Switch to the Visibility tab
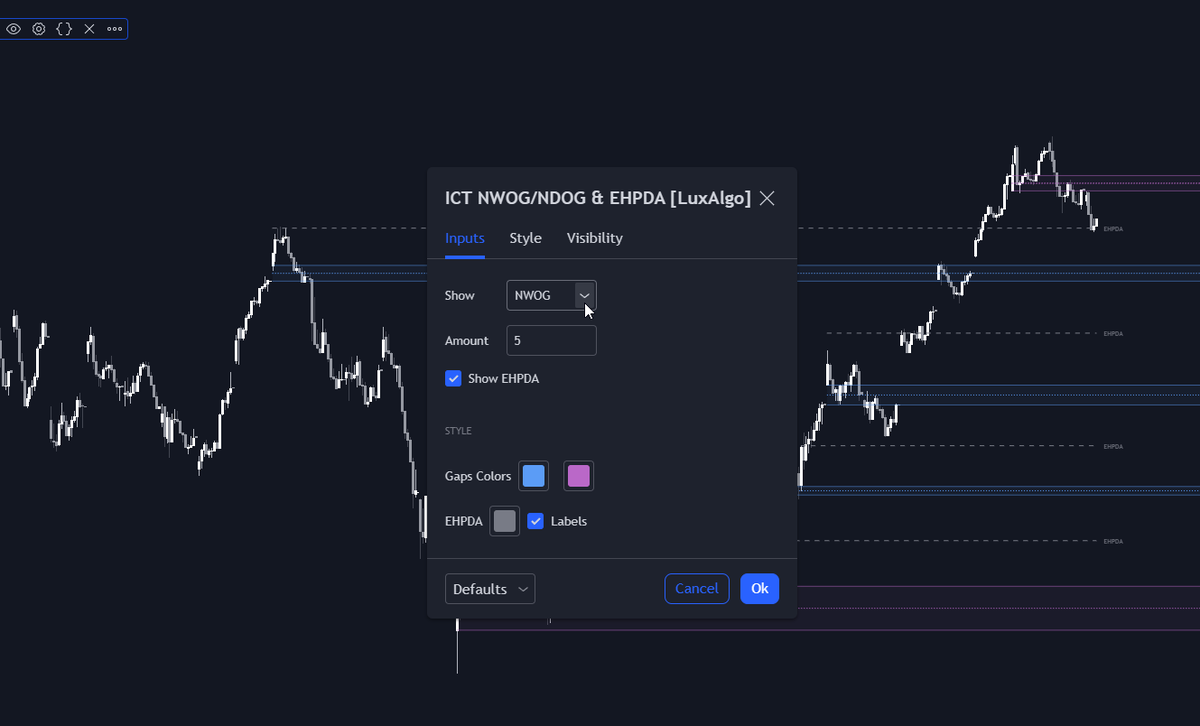Image resolution: width=1200 pixels, height=726 pixels. (594, 238)
